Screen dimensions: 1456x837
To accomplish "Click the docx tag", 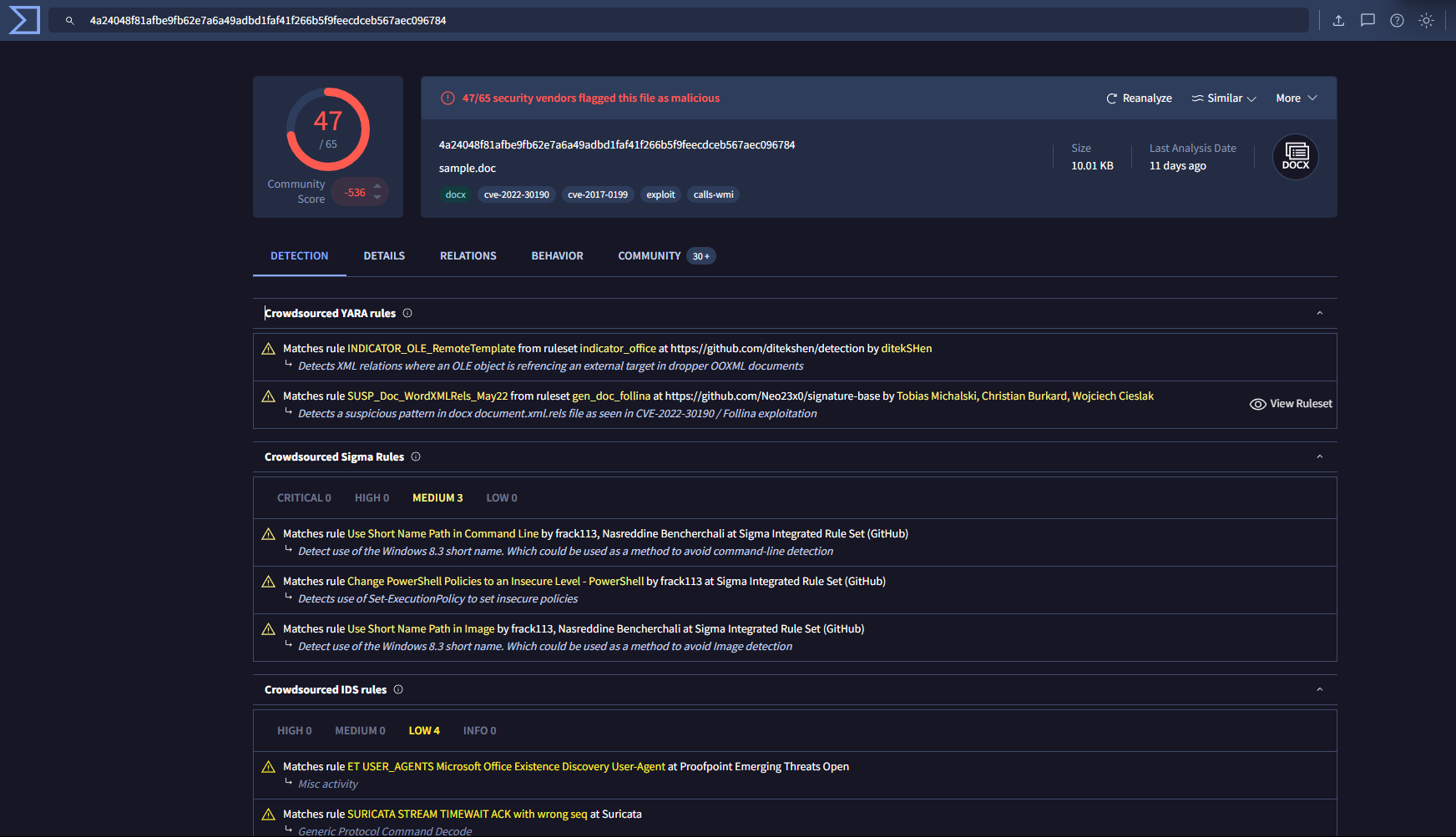I will (x=456, y=195).
